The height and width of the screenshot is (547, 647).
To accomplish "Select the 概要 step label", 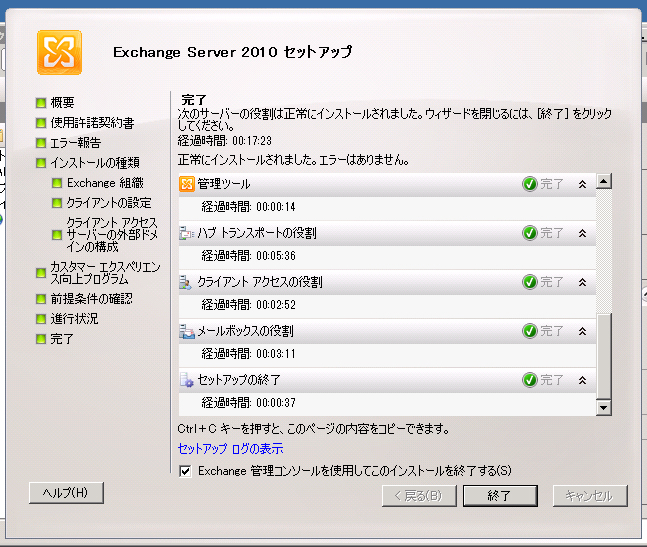I will pyautogui.click(x=62, y=103).
